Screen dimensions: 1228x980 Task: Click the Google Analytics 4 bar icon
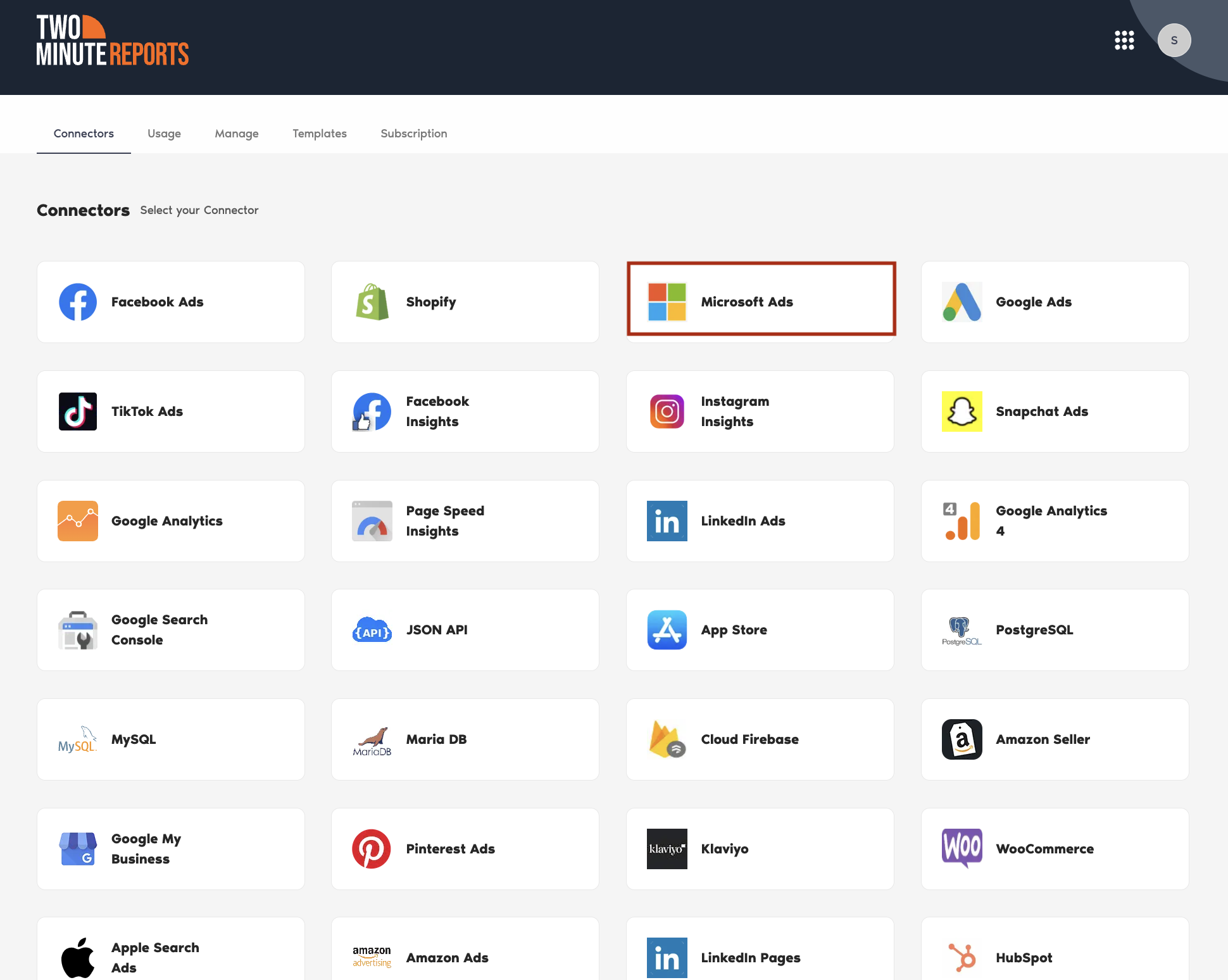pos(962,521)
